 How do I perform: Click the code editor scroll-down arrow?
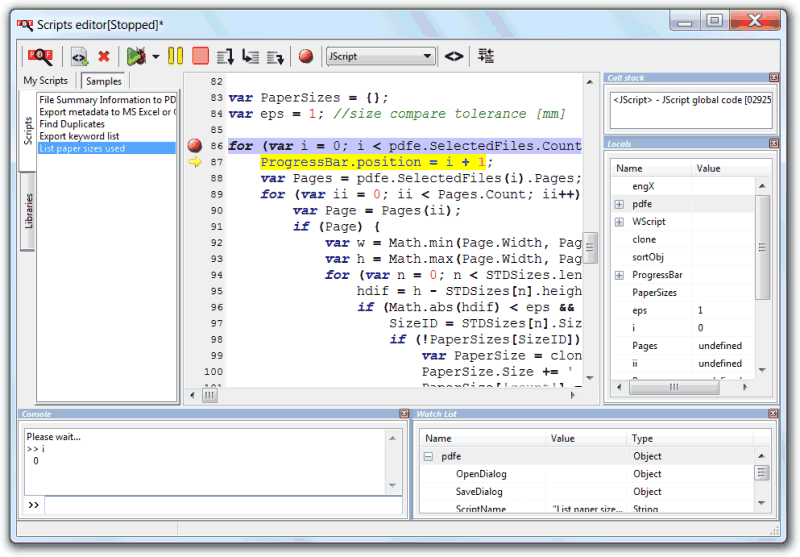coord(590,378)
